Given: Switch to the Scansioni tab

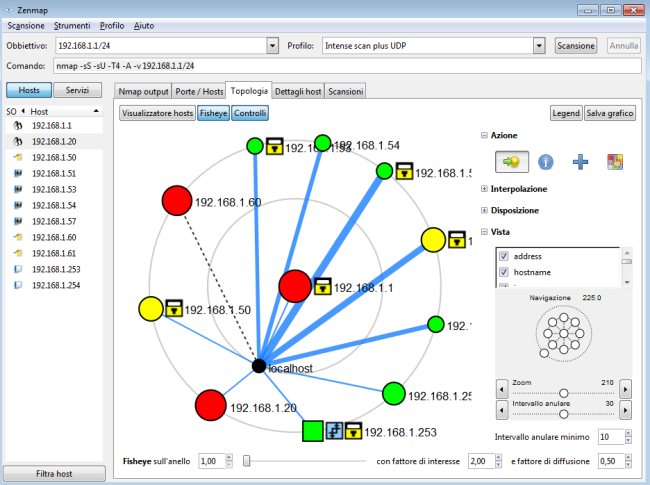Looking at the screenshot, I should point(345,92).
